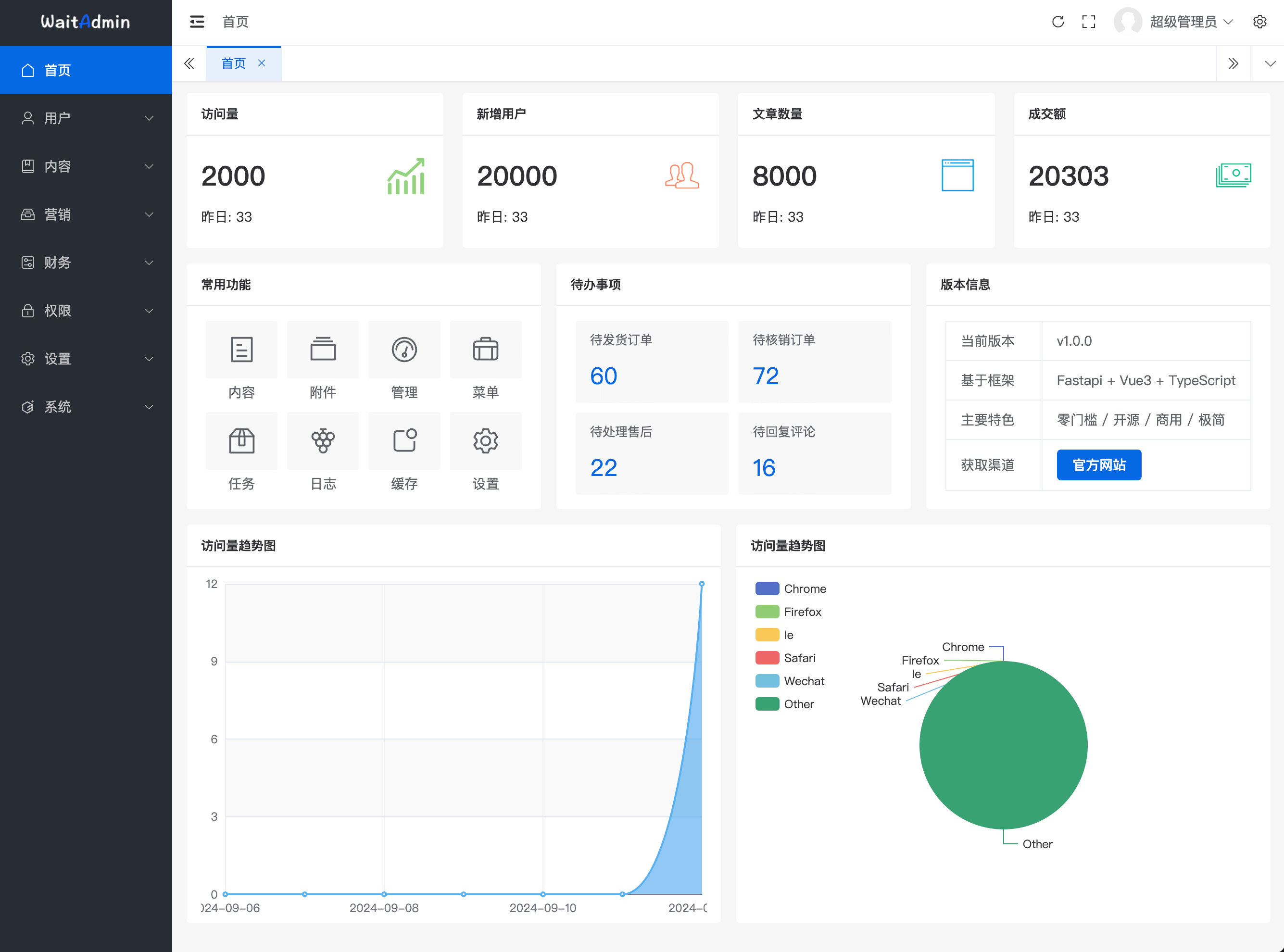The width and height of the screenshot is (1284, 952).
Task: Click the refresh page icon
Action: [x=1057, y=22]
